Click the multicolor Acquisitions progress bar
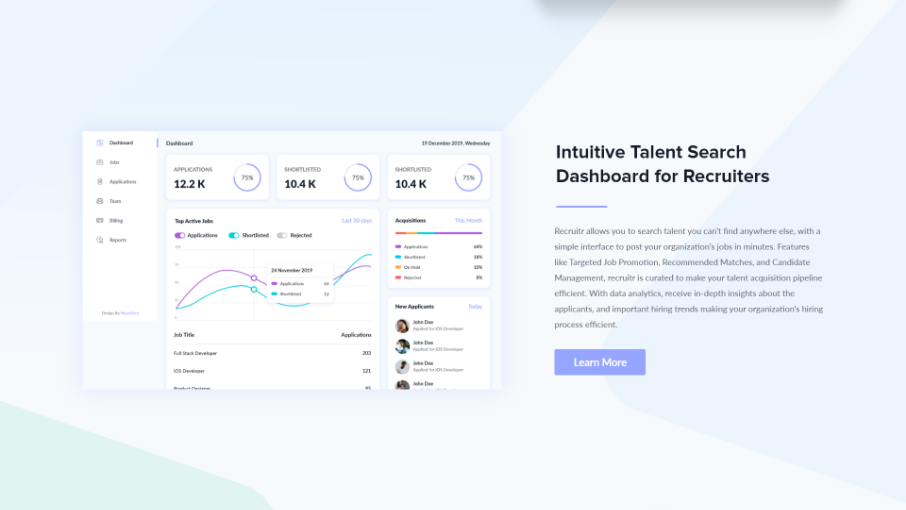Screen dimensions: 906x510 point(439,233)
